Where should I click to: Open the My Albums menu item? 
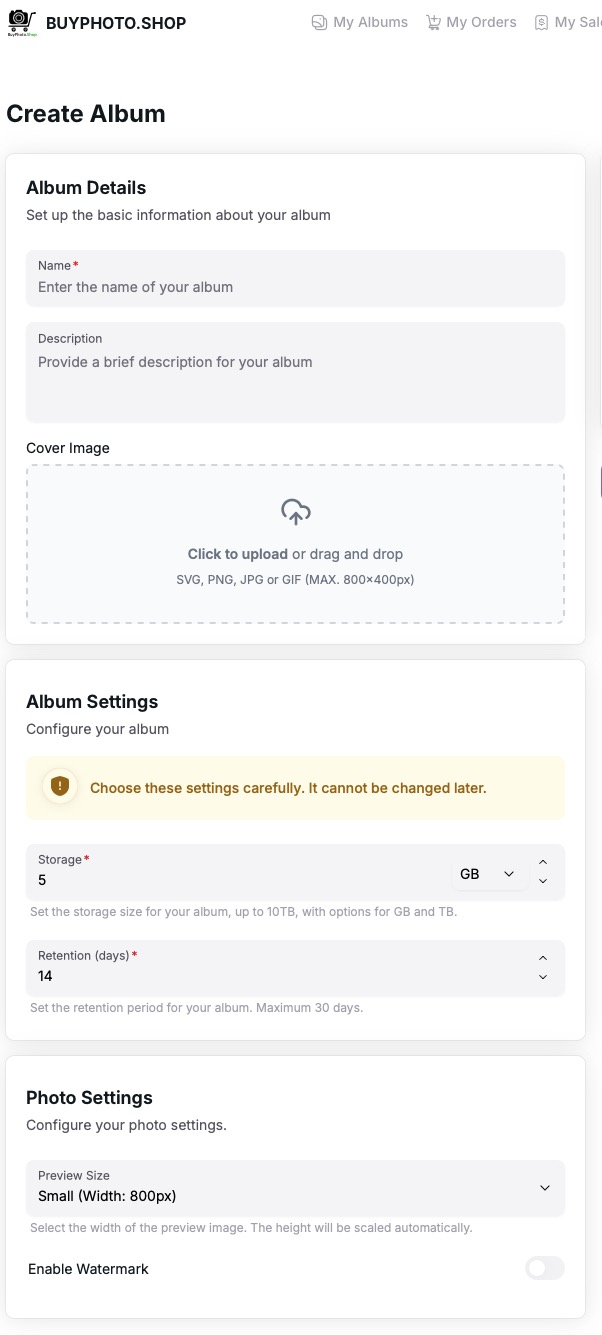click(x=371, y=22)
